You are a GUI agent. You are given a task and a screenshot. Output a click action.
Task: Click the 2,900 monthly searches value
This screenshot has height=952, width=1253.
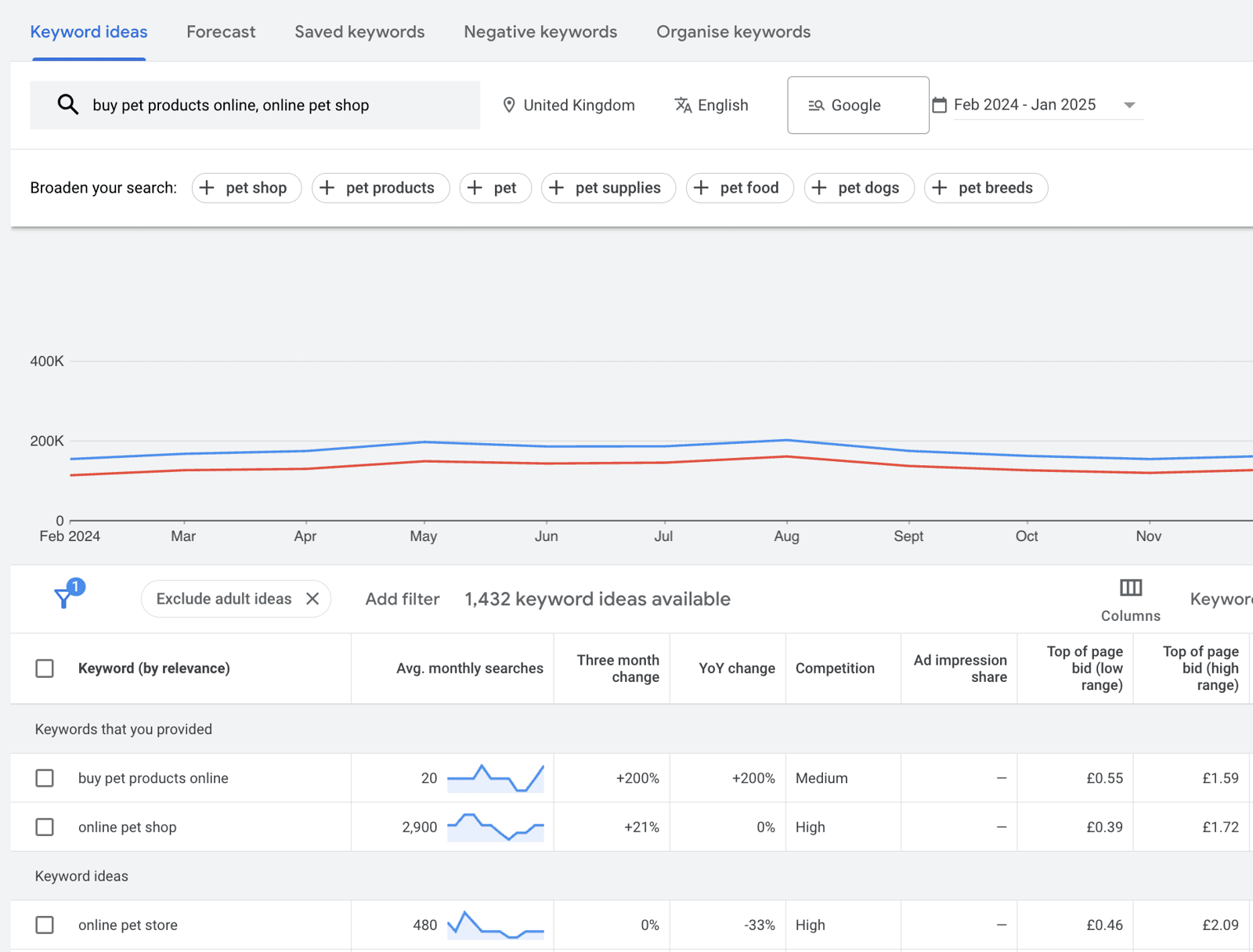pyautogui.click(x=420, y=828)
